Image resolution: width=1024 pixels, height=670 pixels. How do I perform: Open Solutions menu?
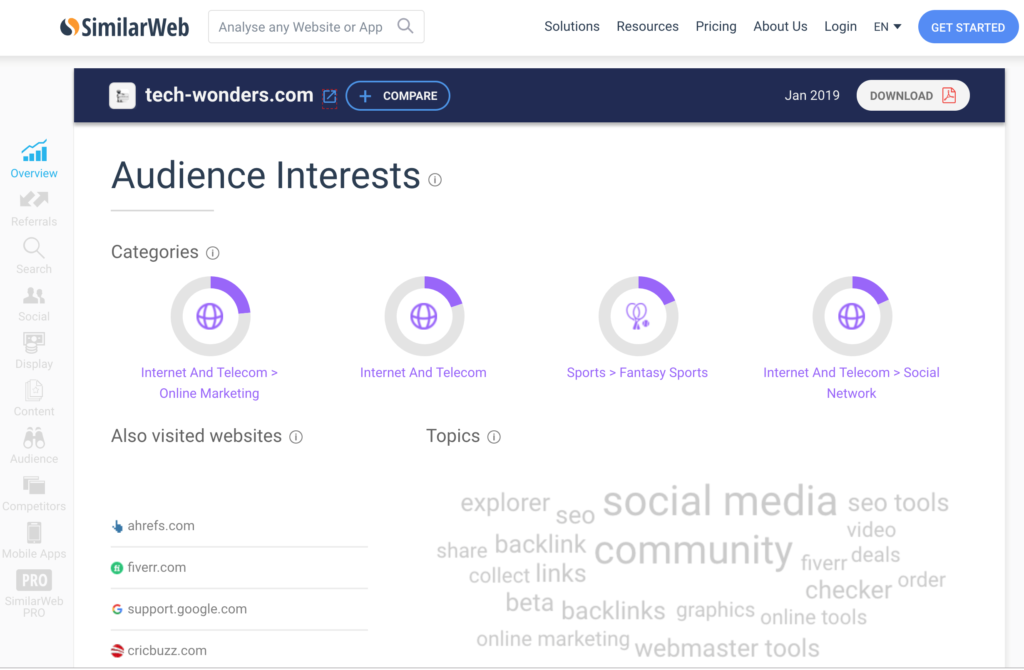572,26
